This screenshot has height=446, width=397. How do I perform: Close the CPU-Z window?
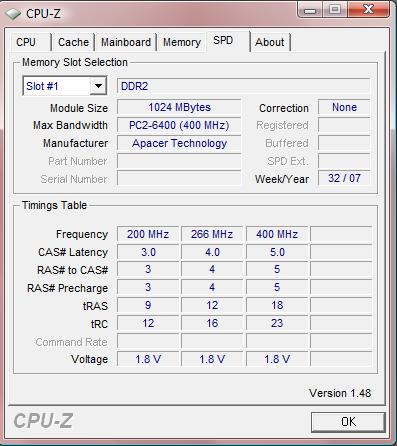(368, 9)
